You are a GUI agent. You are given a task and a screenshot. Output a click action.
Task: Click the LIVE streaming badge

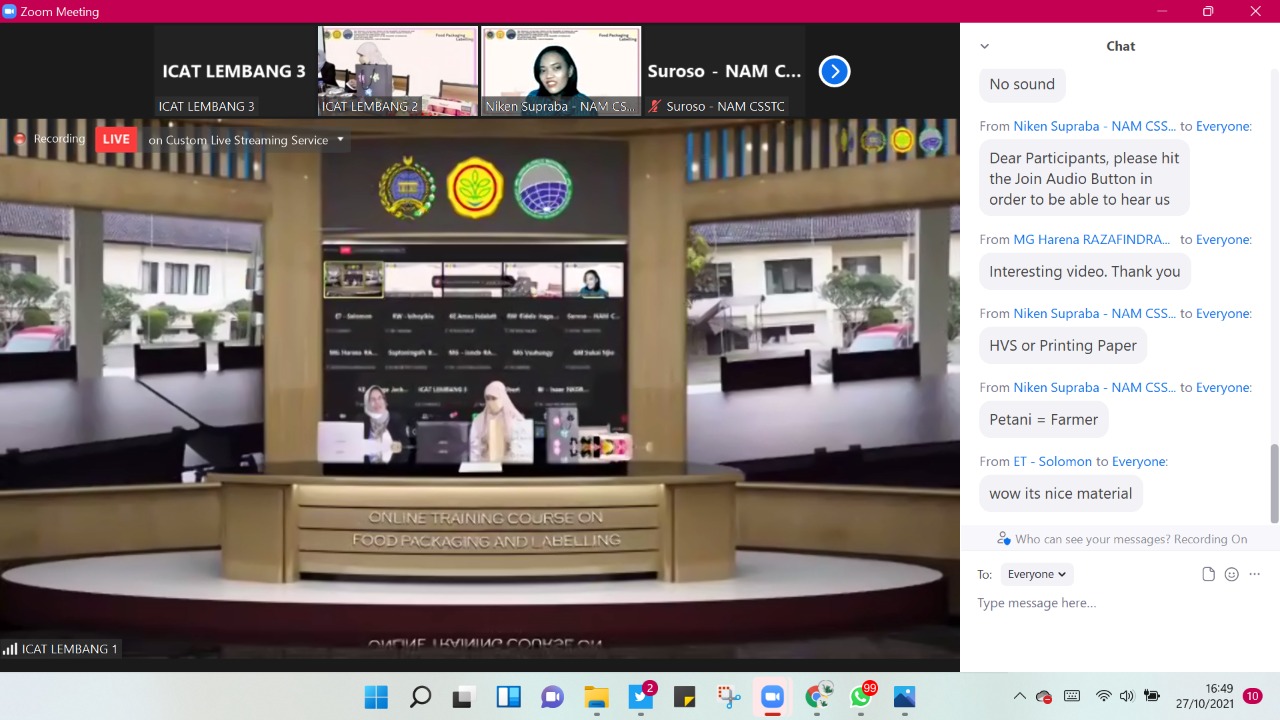[x=116, y=139]
